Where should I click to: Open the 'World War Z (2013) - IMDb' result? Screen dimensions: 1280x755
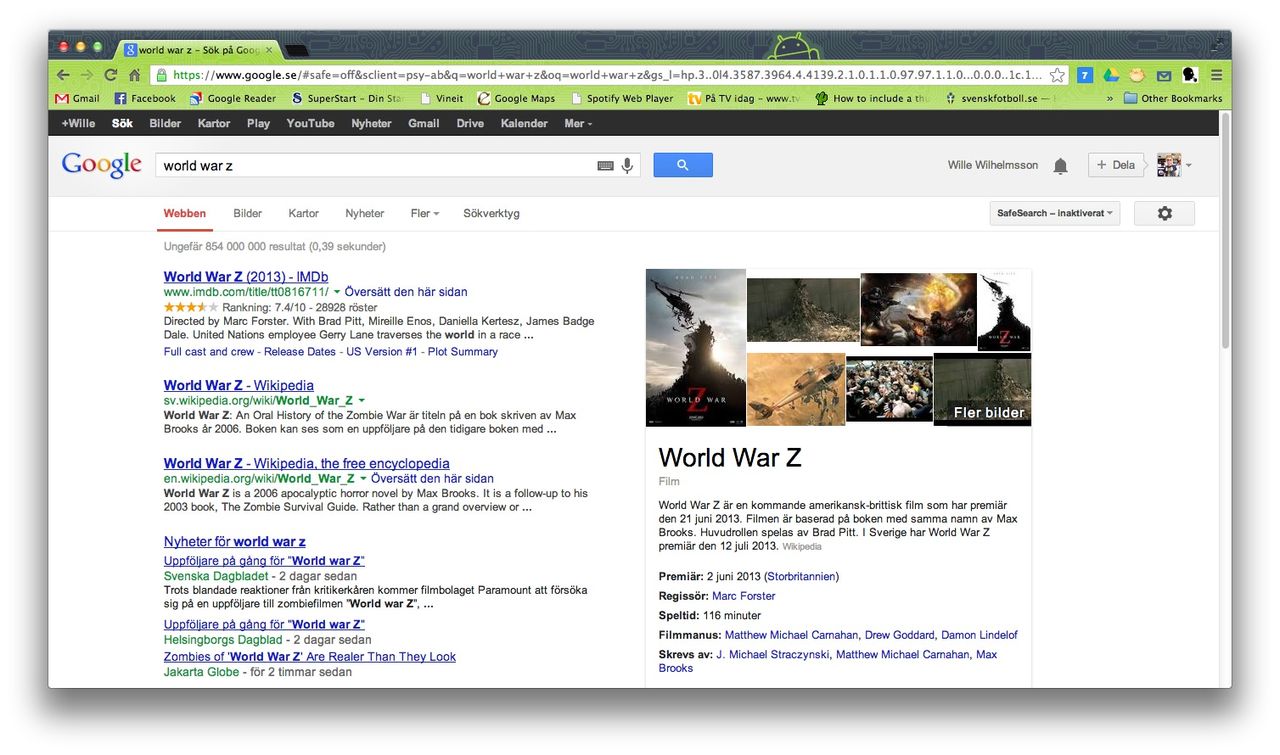tap(246, 277)
